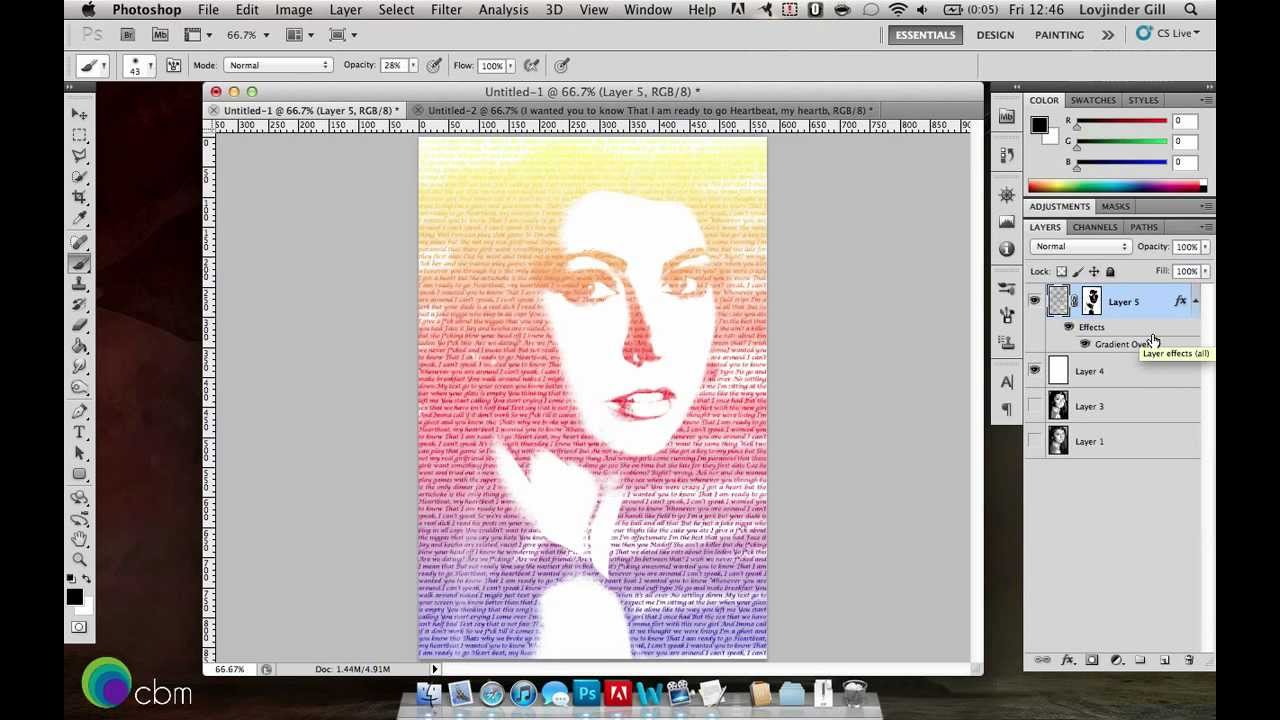Switch to the Painting workspace
The height and width of the screenshot is (720, 1280).
click(1059, 35)
